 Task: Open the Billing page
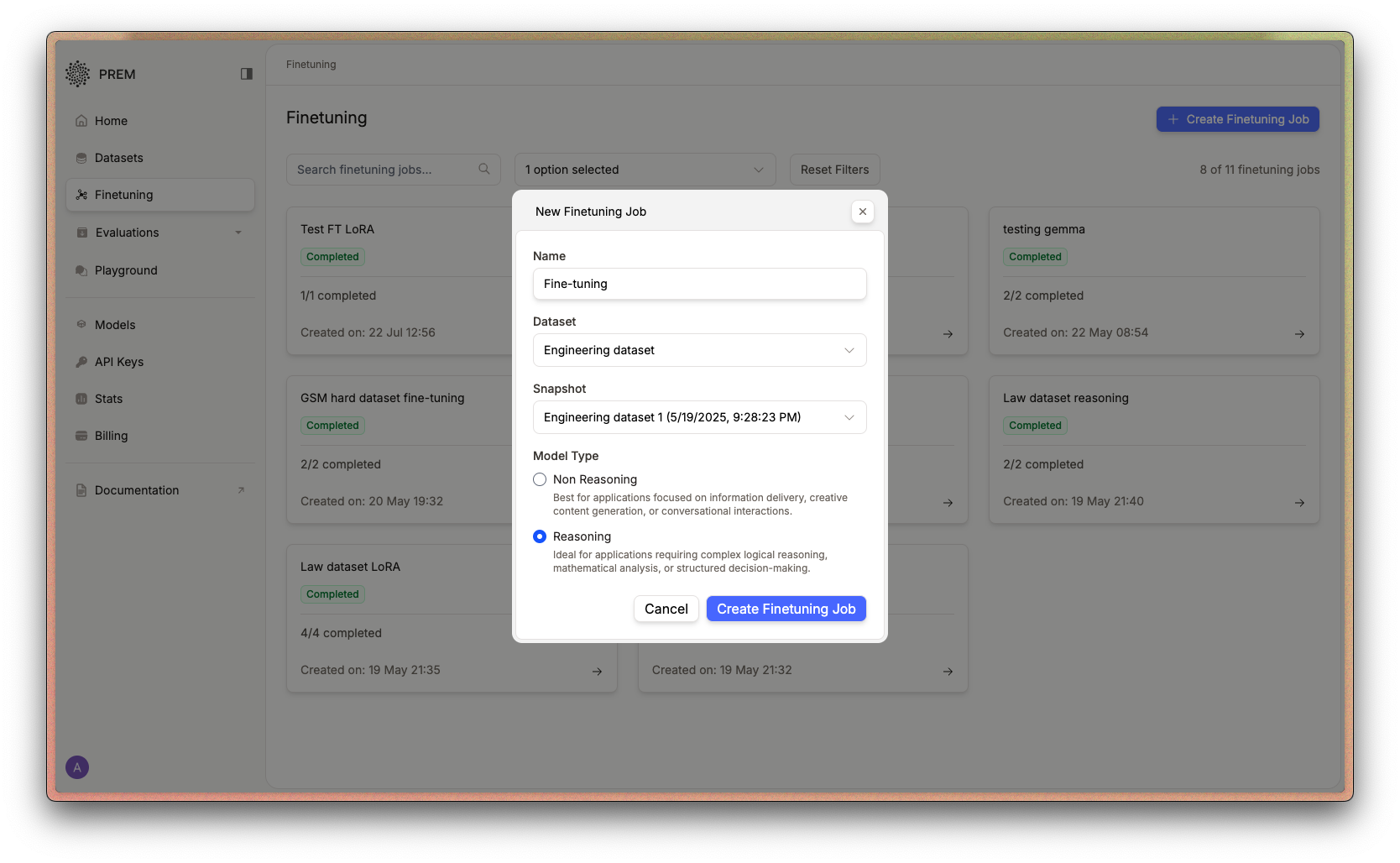[160, 436]
